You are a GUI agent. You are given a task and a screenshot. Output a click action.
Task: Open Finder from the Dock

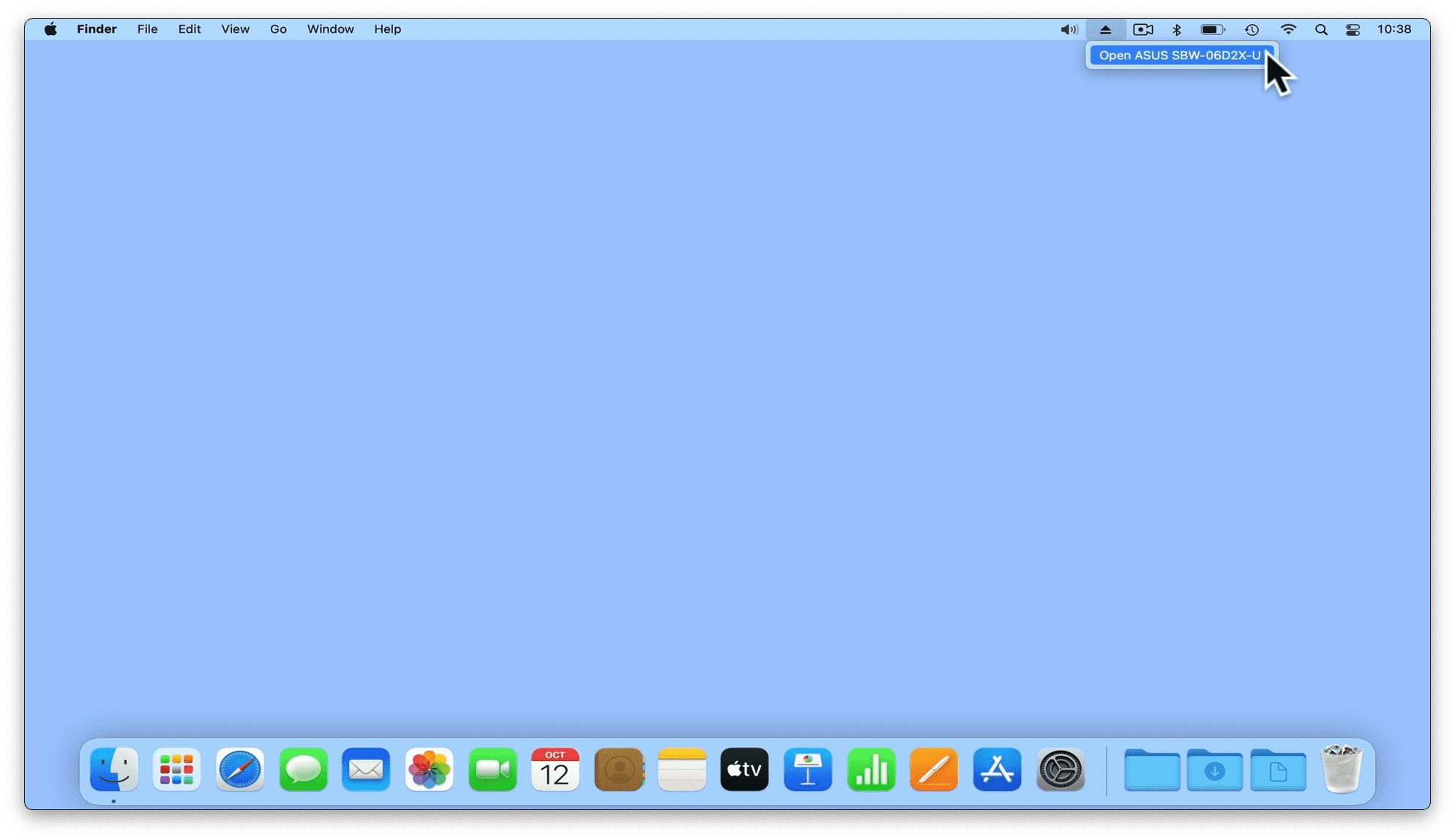tap(114, 769)
